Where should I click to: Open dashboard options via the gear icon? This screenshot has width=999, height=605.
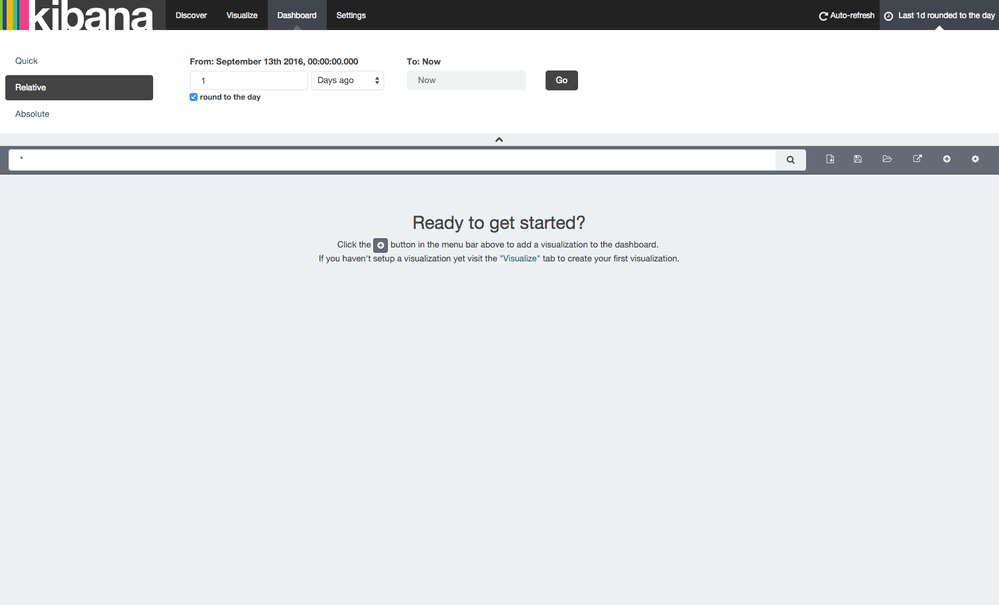click(x=975, y=158)
